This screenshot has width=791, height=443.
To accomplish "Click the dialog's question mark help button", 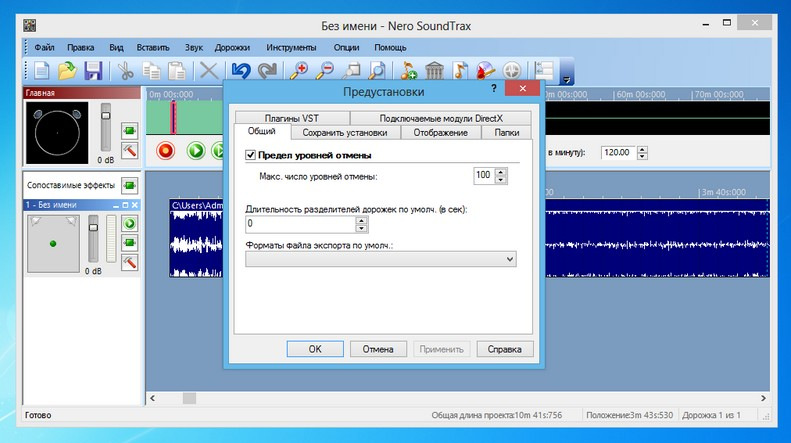I will [494, 89].
